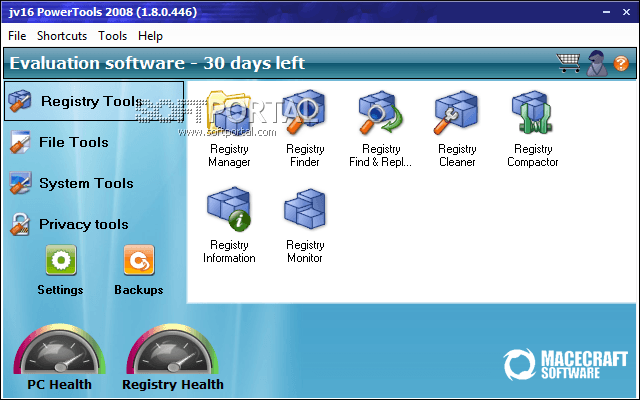
Task: Click the Registry Health gauge
Action: [x=172, y=349]
